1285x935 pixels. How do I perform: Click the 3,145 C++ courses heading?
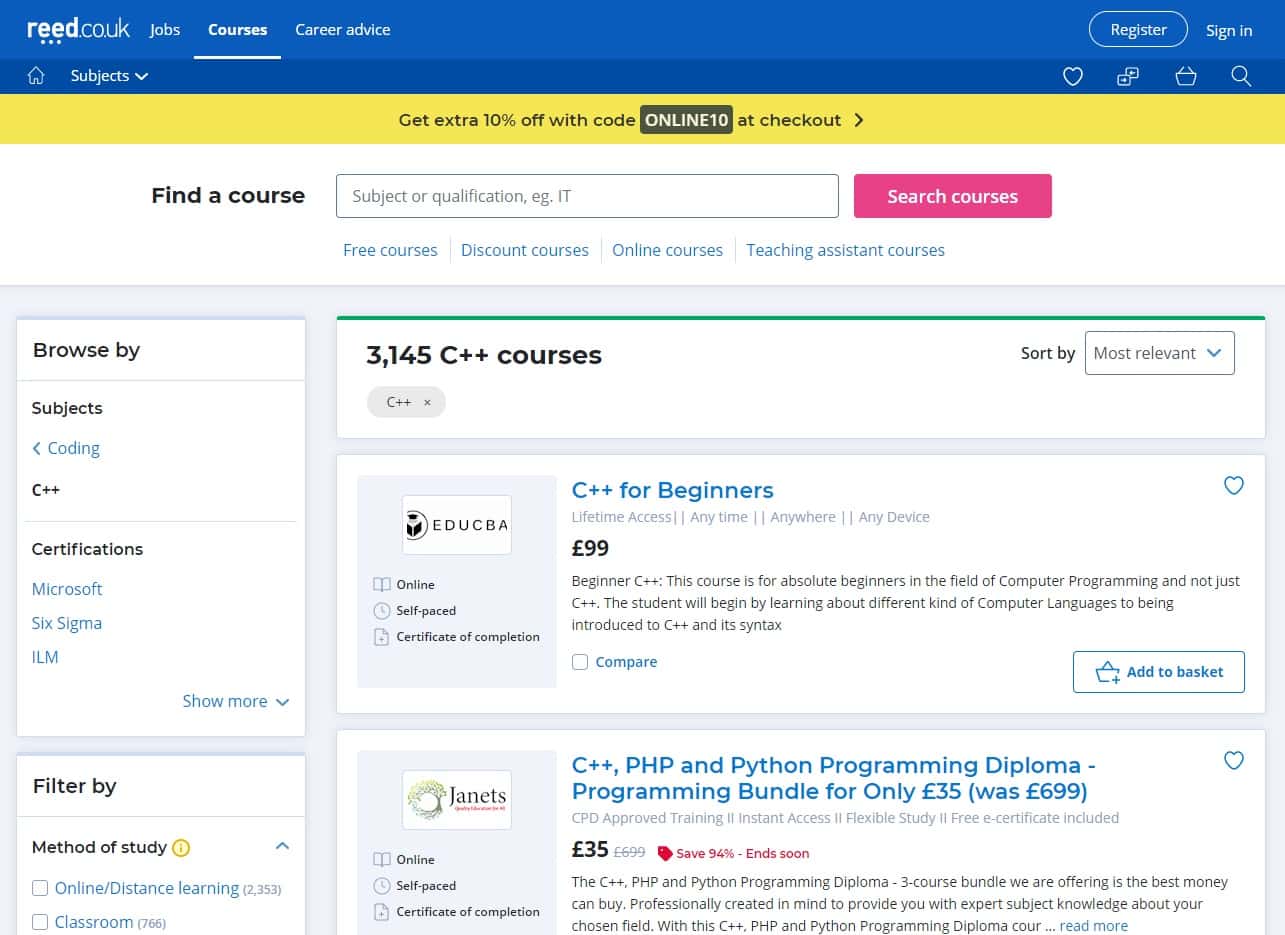(484, 355)
